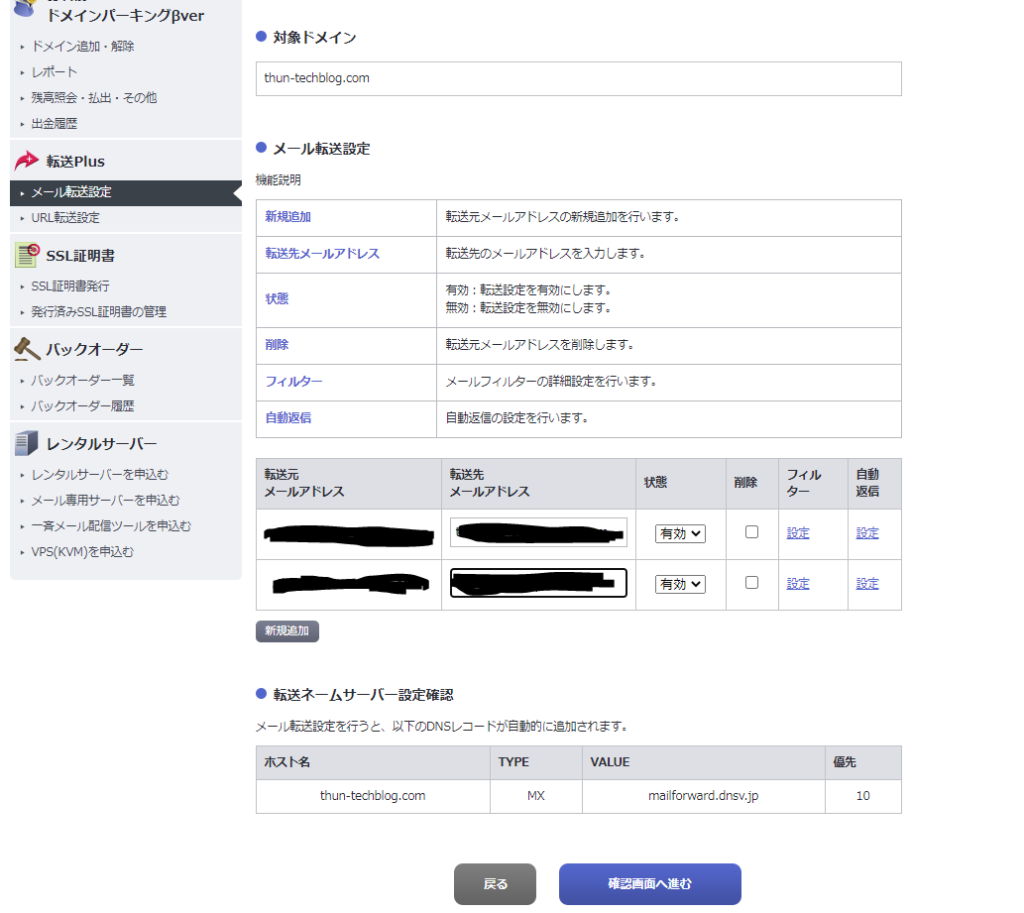Viewport: 1024px width, 913px height.
Task: Open the 有効 status dropdown on first row
Action: pos(679,534)
